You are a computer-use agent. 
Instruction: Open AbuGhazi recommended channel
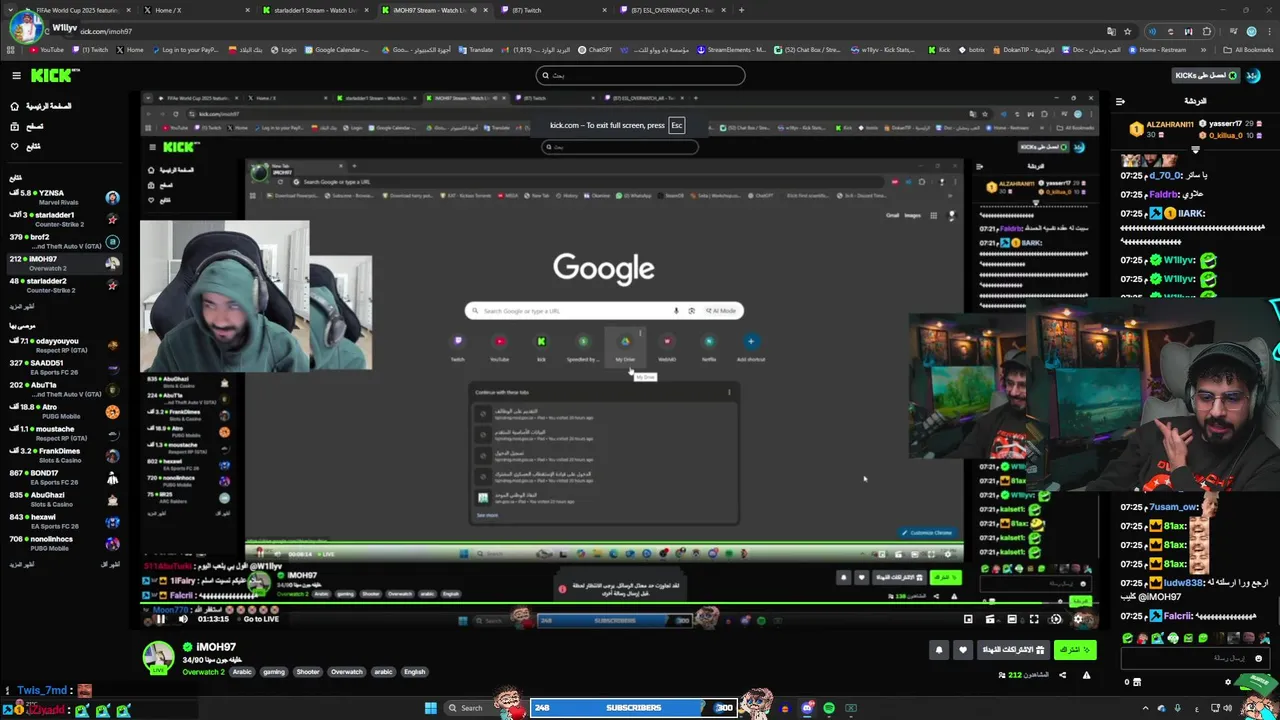(64, 499)
